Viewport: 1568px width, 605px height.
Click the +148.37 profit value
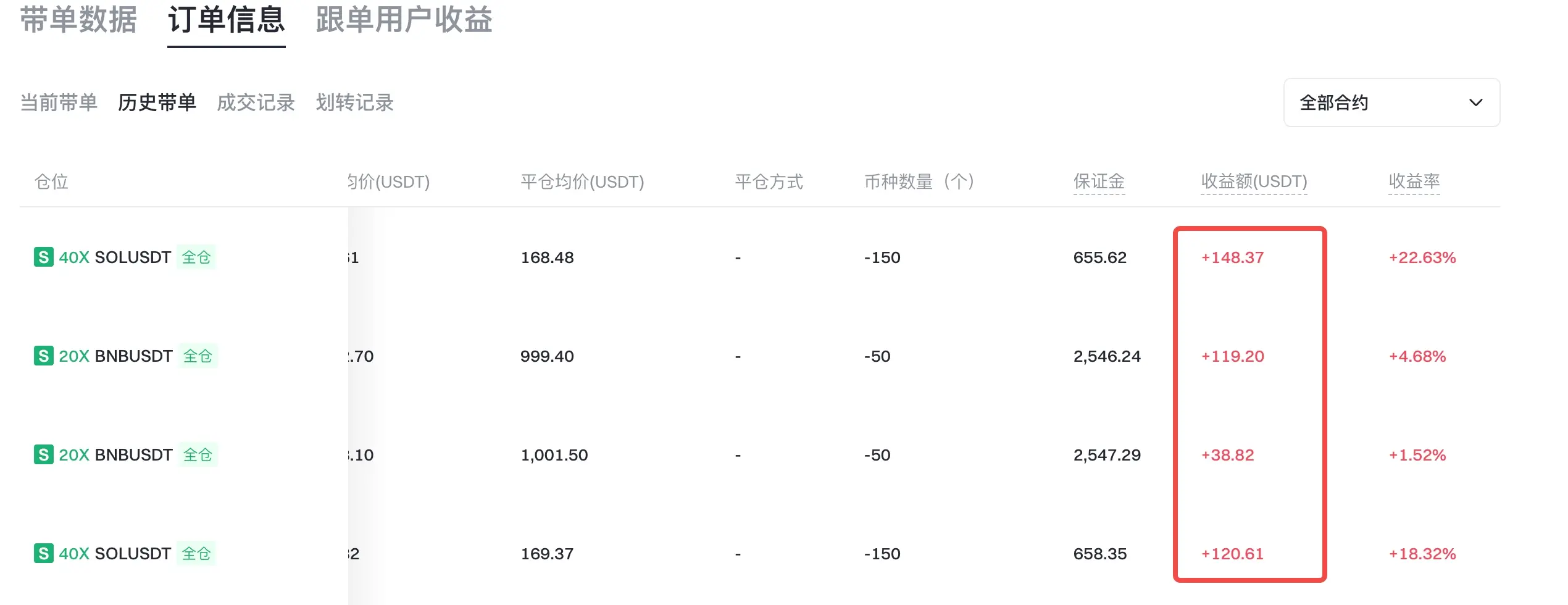(1232, 257)
